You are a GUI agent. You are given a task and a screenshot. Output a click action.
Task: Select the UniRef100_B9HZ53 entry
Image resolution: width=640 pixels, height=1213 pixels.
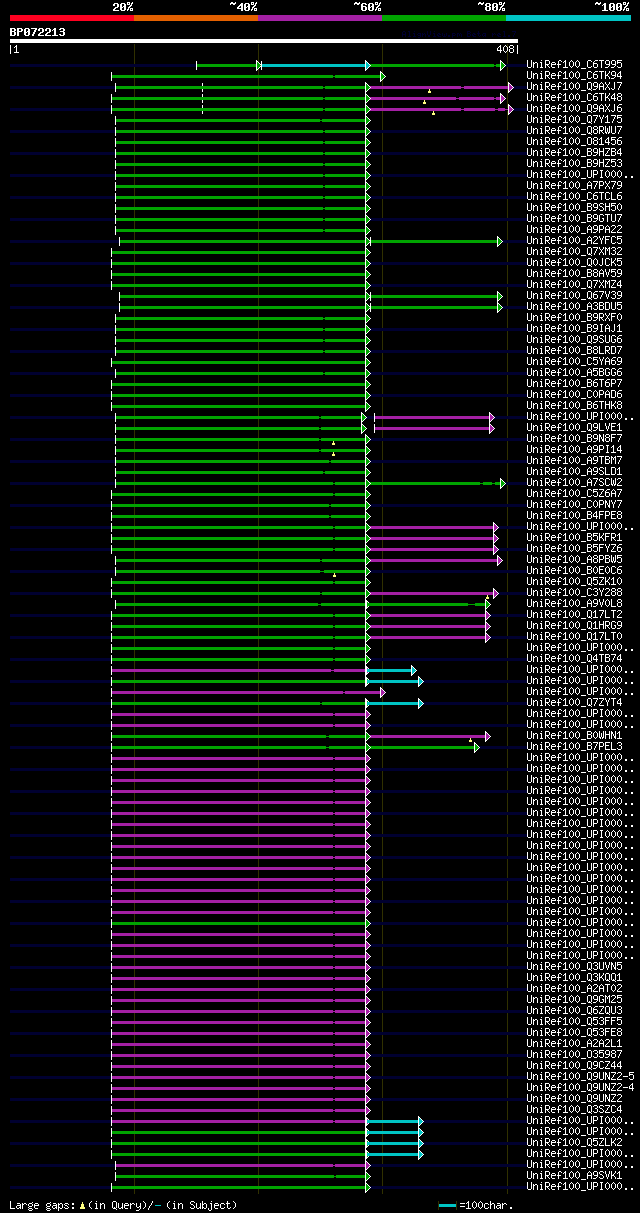(574, 163)
